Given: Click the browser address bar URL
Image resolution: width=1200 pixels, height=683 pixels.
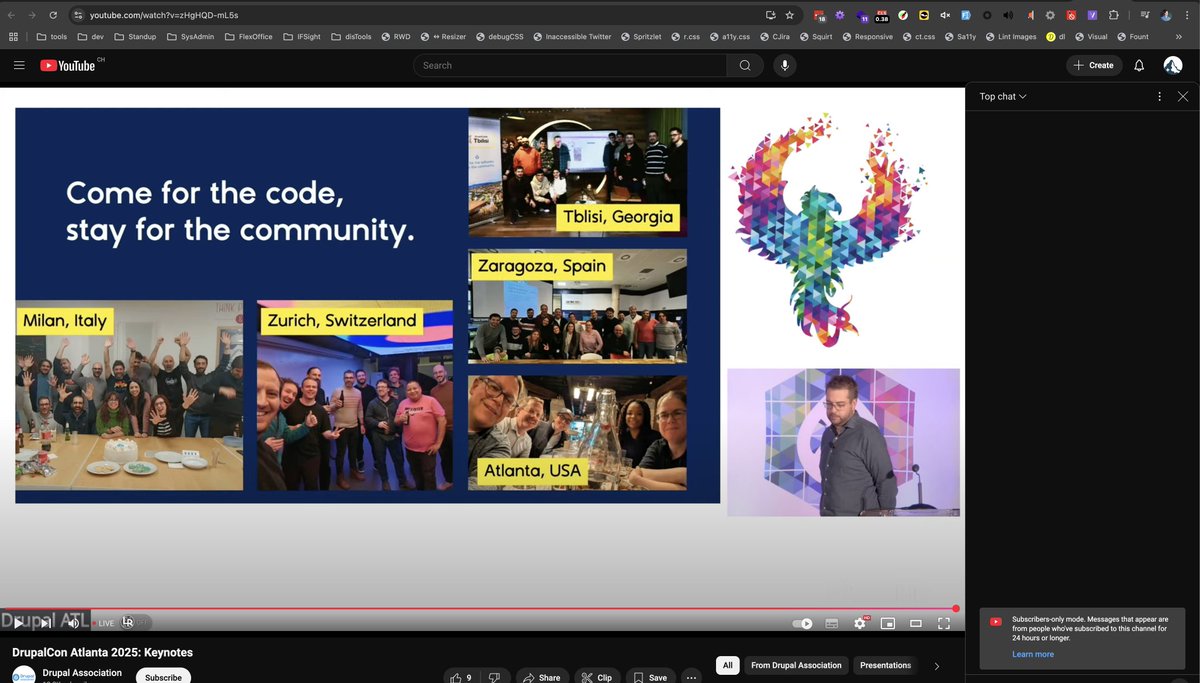Looking at the screenshot, I should coord(164,15).
